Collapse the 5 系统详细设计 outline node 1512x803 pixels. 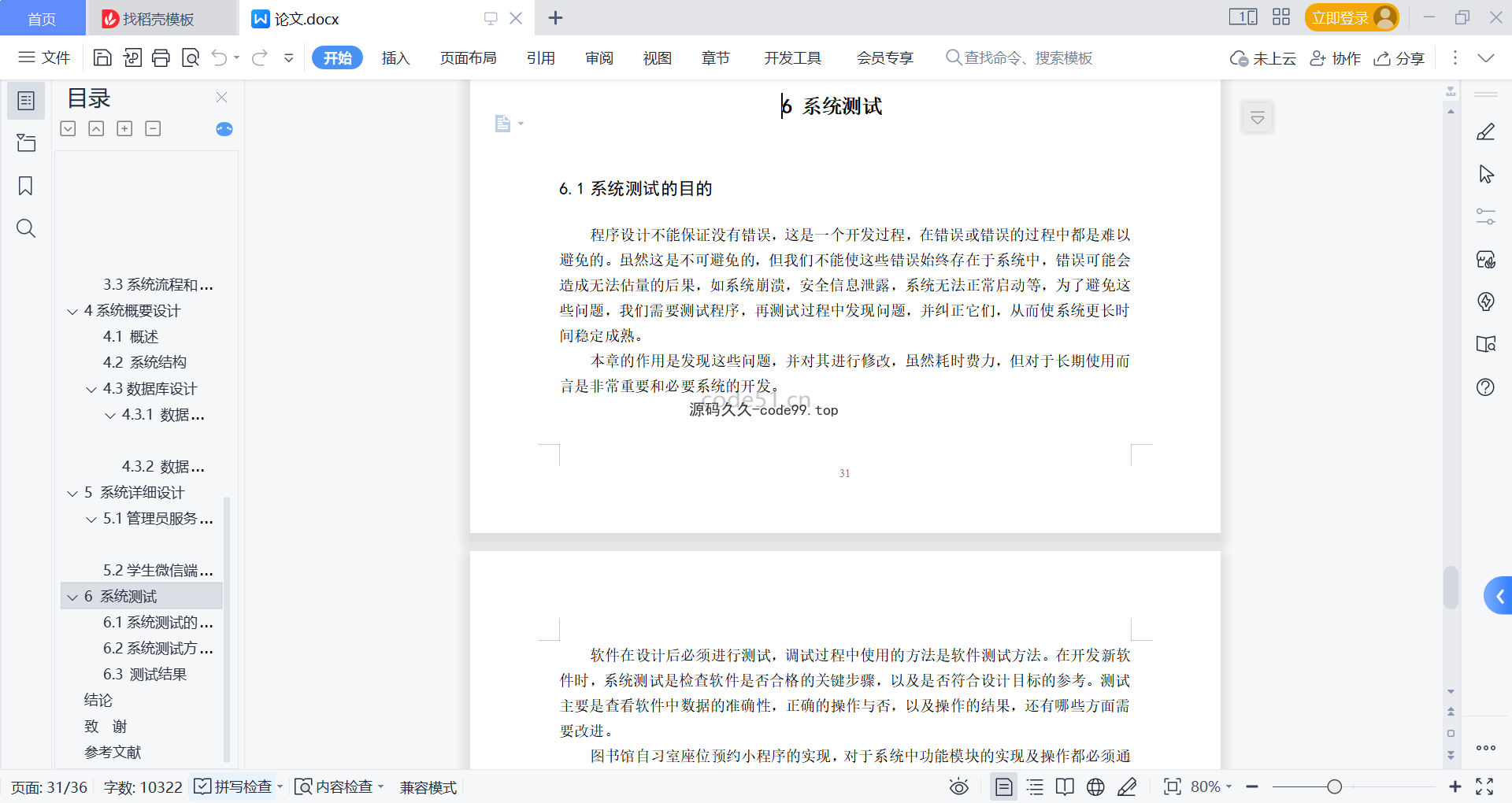(x=72, y=494)
